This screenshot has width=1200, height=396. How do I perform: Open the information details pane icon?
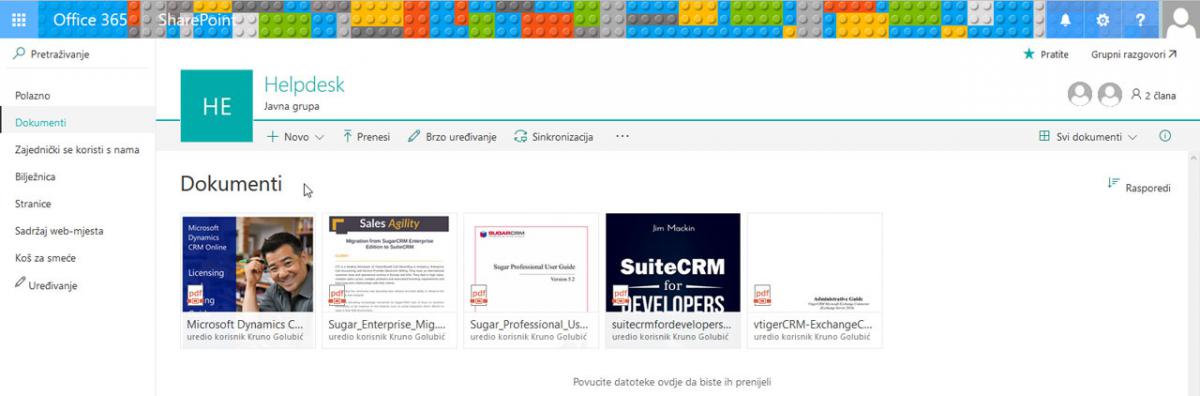point(1165,137)
